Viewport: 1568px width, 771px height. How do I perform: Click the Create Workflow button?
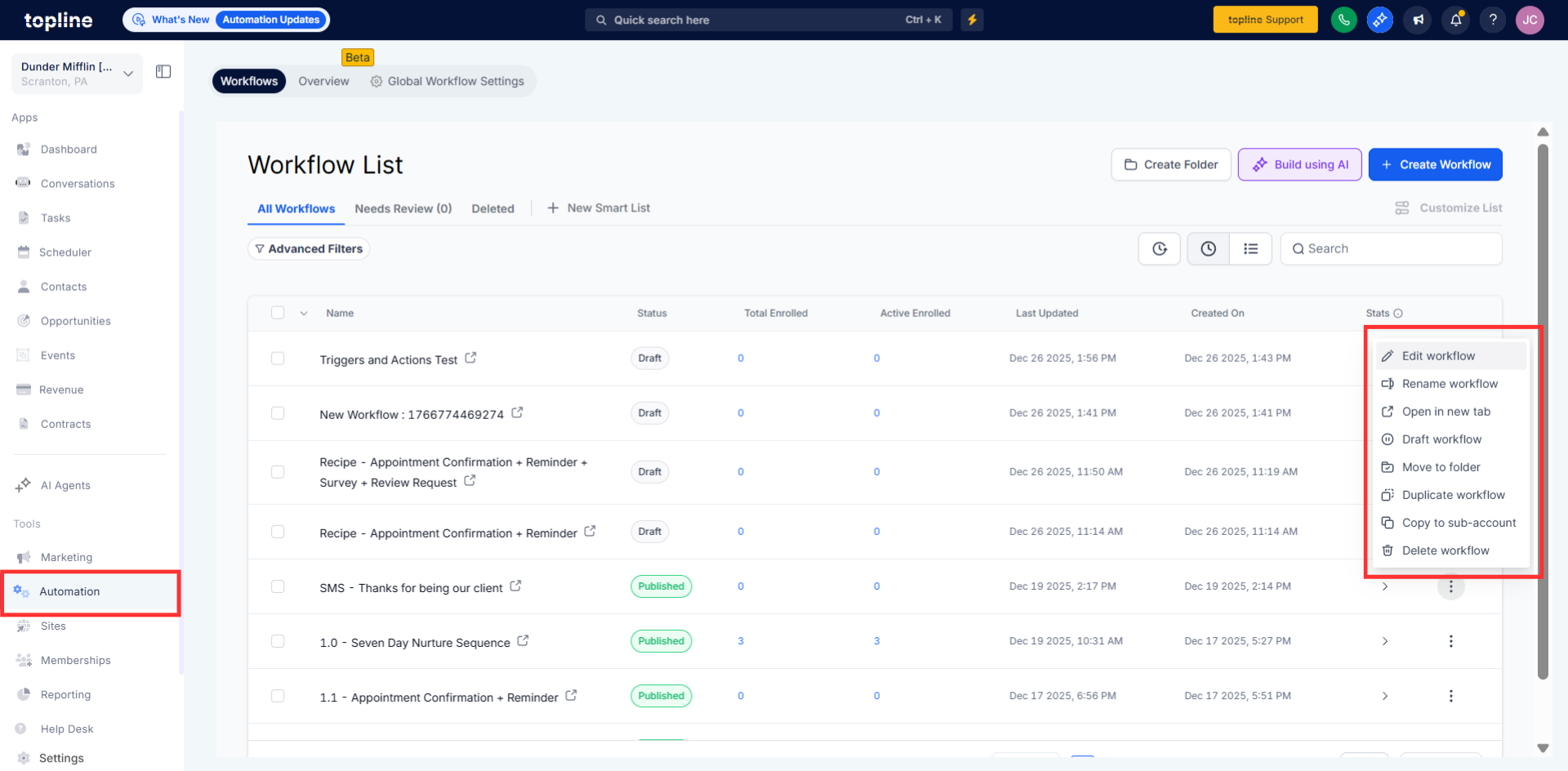pyautogui.click(x=1435, y=165)
